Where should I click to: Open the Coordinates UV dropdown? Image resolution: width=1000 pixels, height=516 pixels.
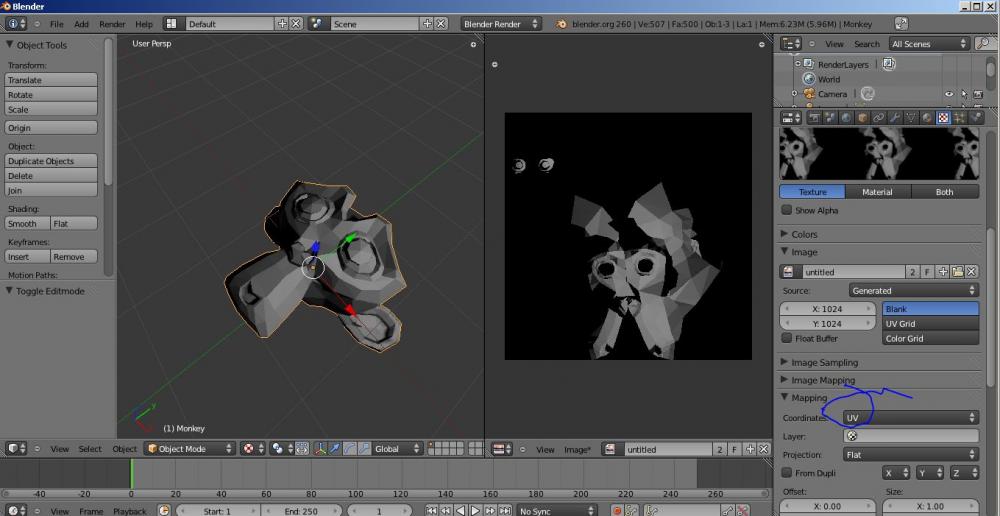(x=911, y=418)
